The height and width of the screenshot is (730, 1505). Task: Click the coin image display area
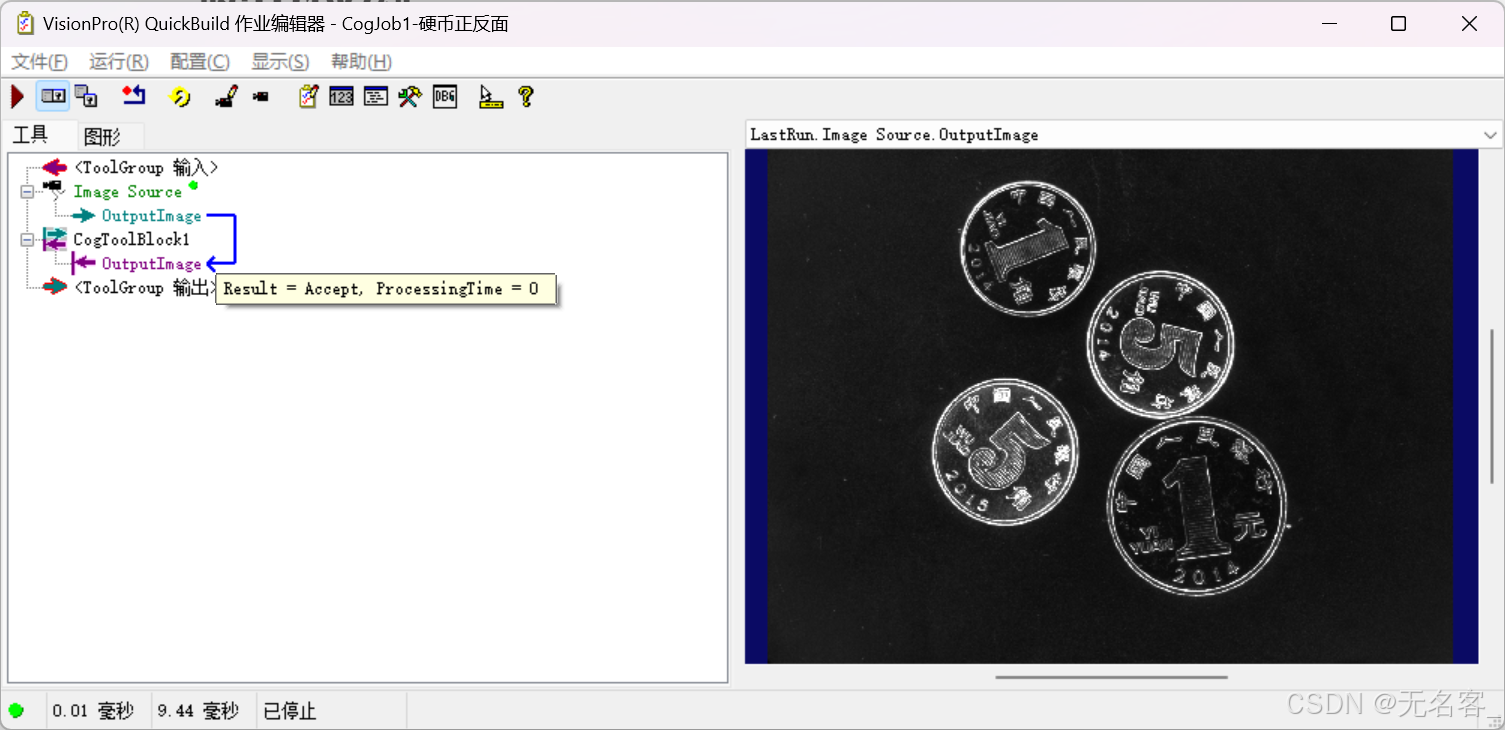tap(1111, 406)
